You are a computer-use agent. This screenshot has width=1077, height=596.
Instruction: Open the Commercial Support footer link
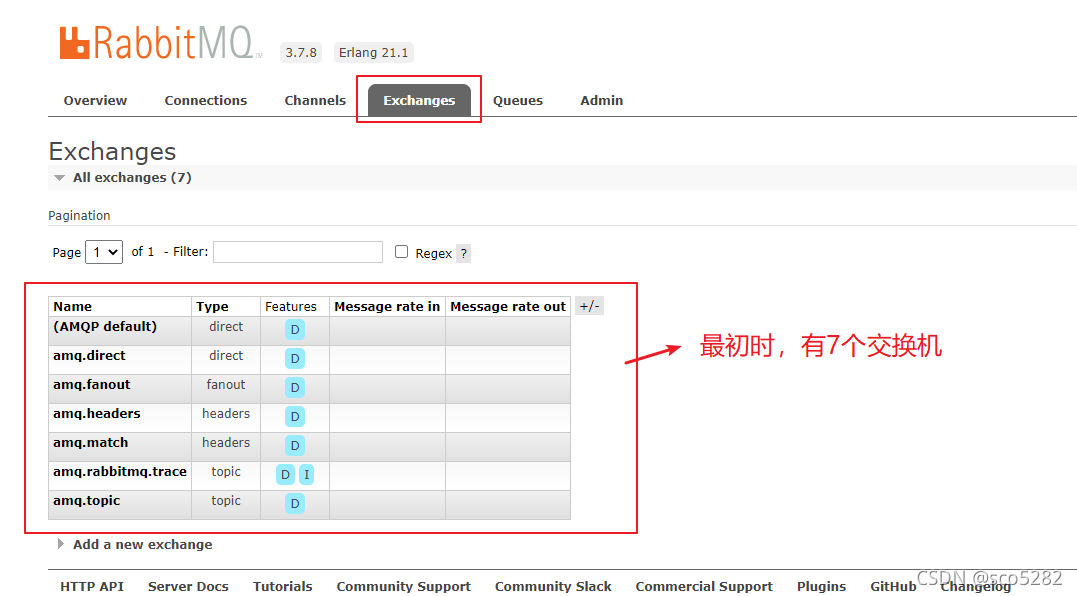[x=704, y=586]
